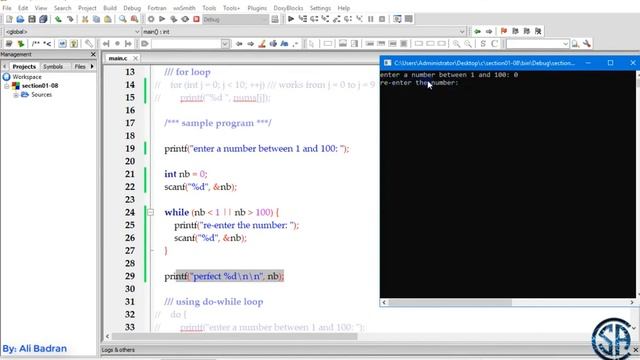Switch to the Files tab in Management
The width and height of the screenshot is (640, 360).
(80, 67)
